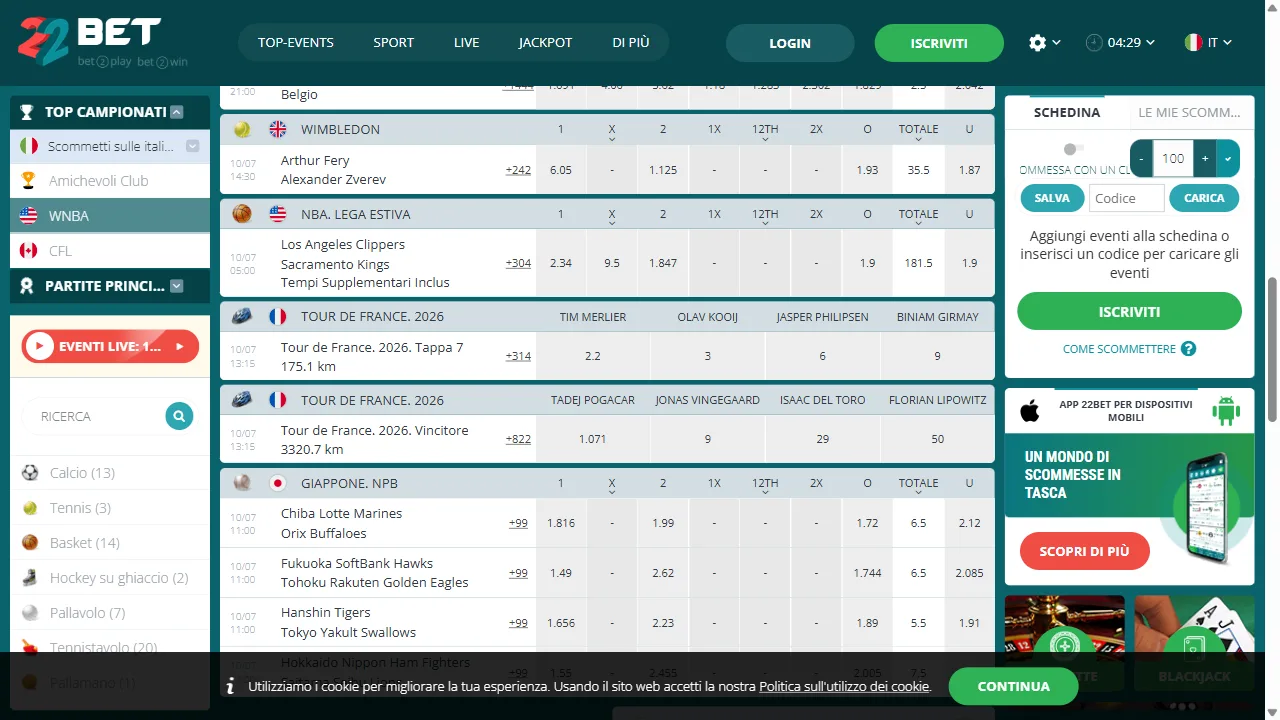Click the search magnifier button

point(179,416)
